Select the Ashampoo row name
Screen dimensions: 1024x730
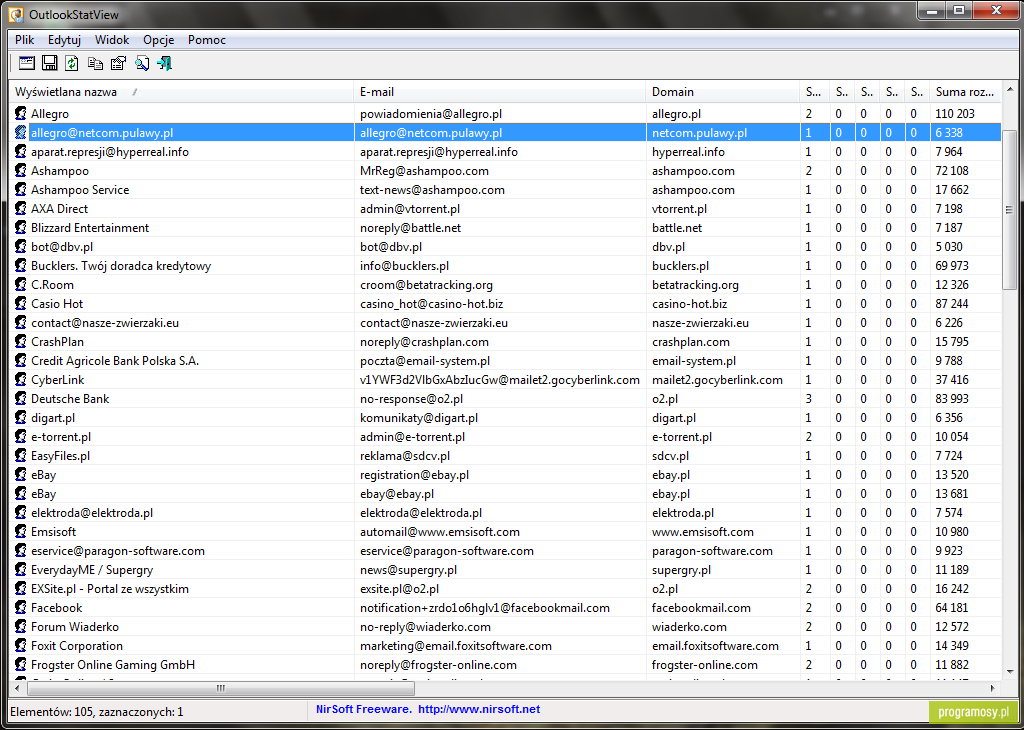click(59, 170)
